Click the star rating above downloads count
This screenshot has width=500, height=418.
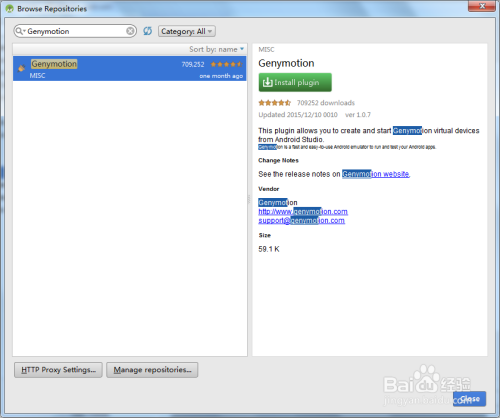(x=274, y=103)
